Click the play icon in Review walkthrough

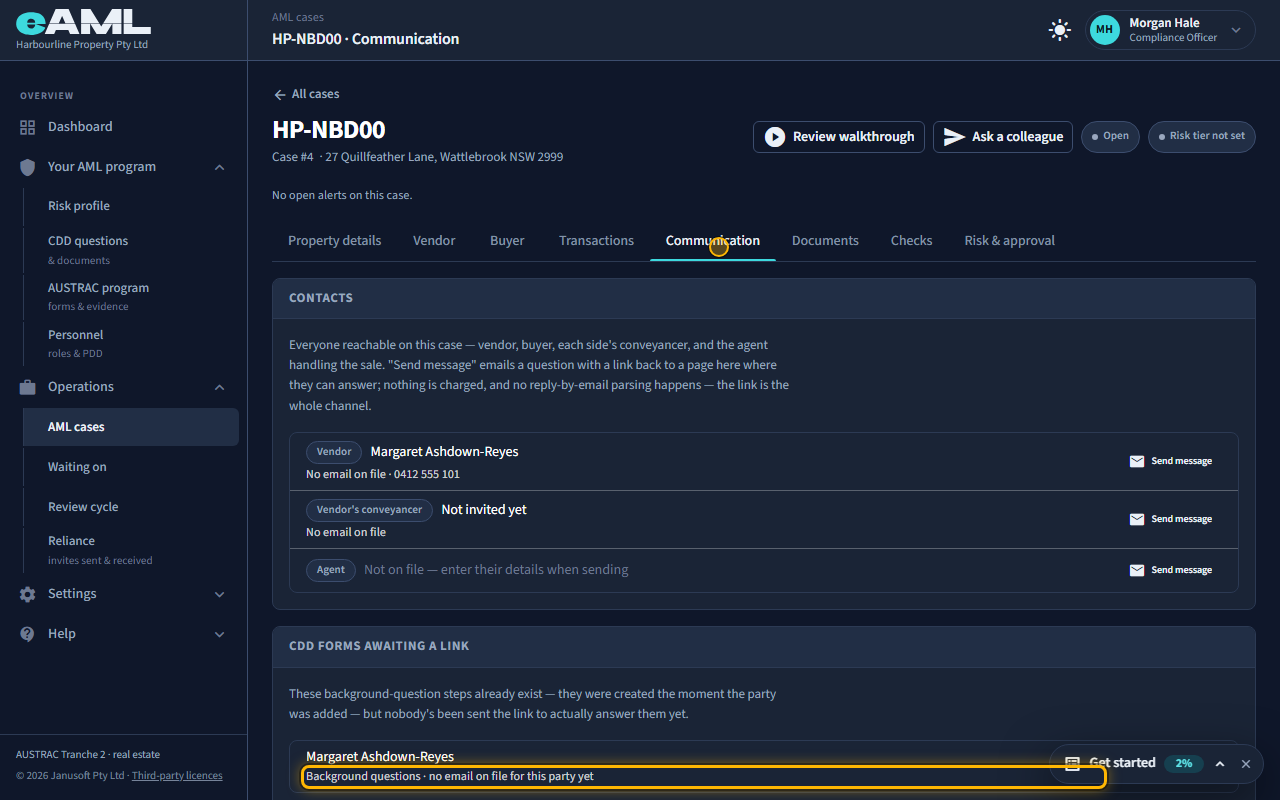775,137
